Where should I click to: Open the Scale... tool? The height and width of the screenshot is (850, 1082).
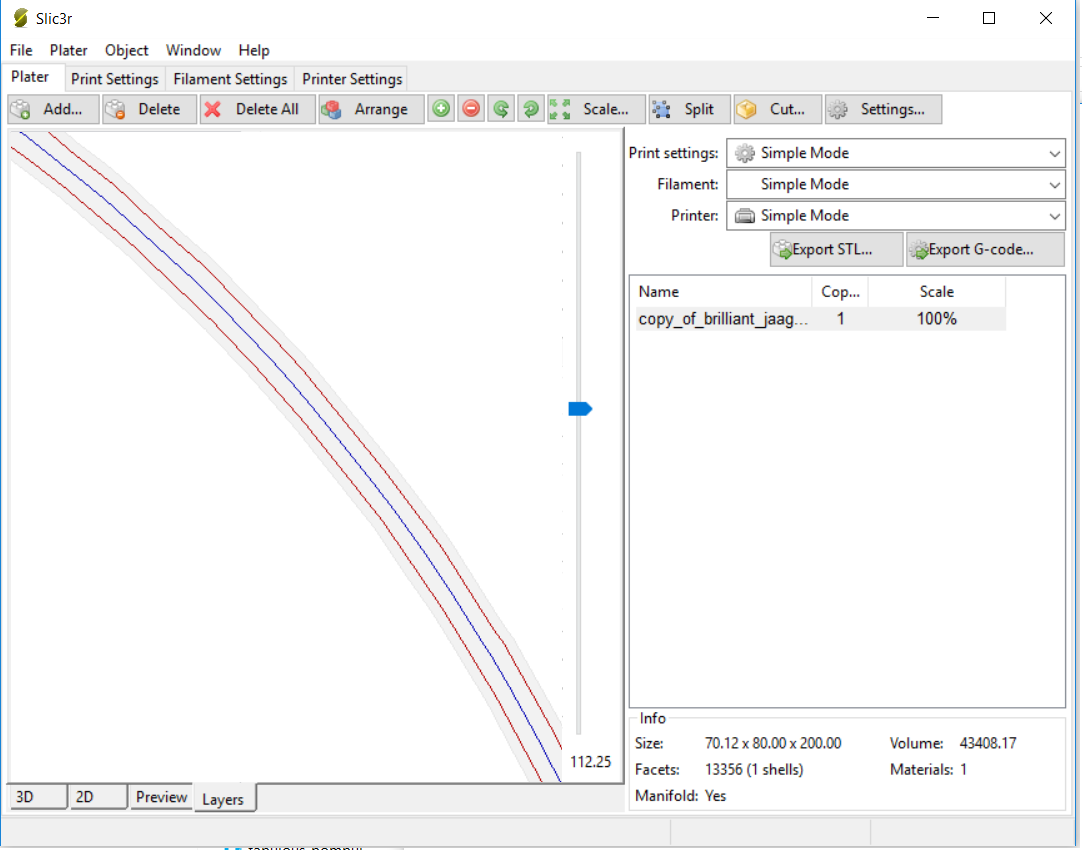pyautogui.click(x=596, y=109)
